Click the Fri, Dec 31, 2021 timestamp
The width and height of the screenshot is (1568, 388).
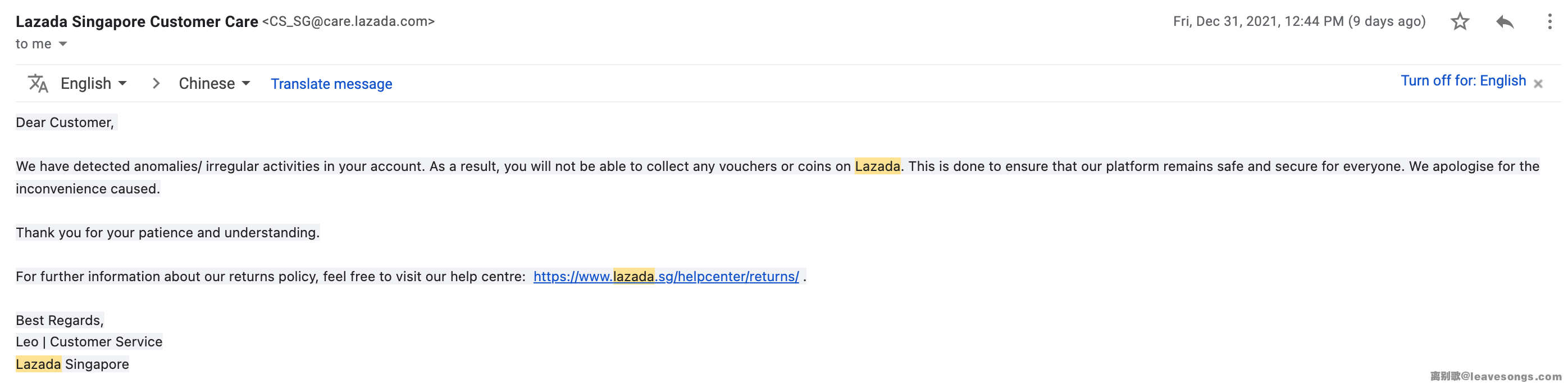(x=1299, y=21)
